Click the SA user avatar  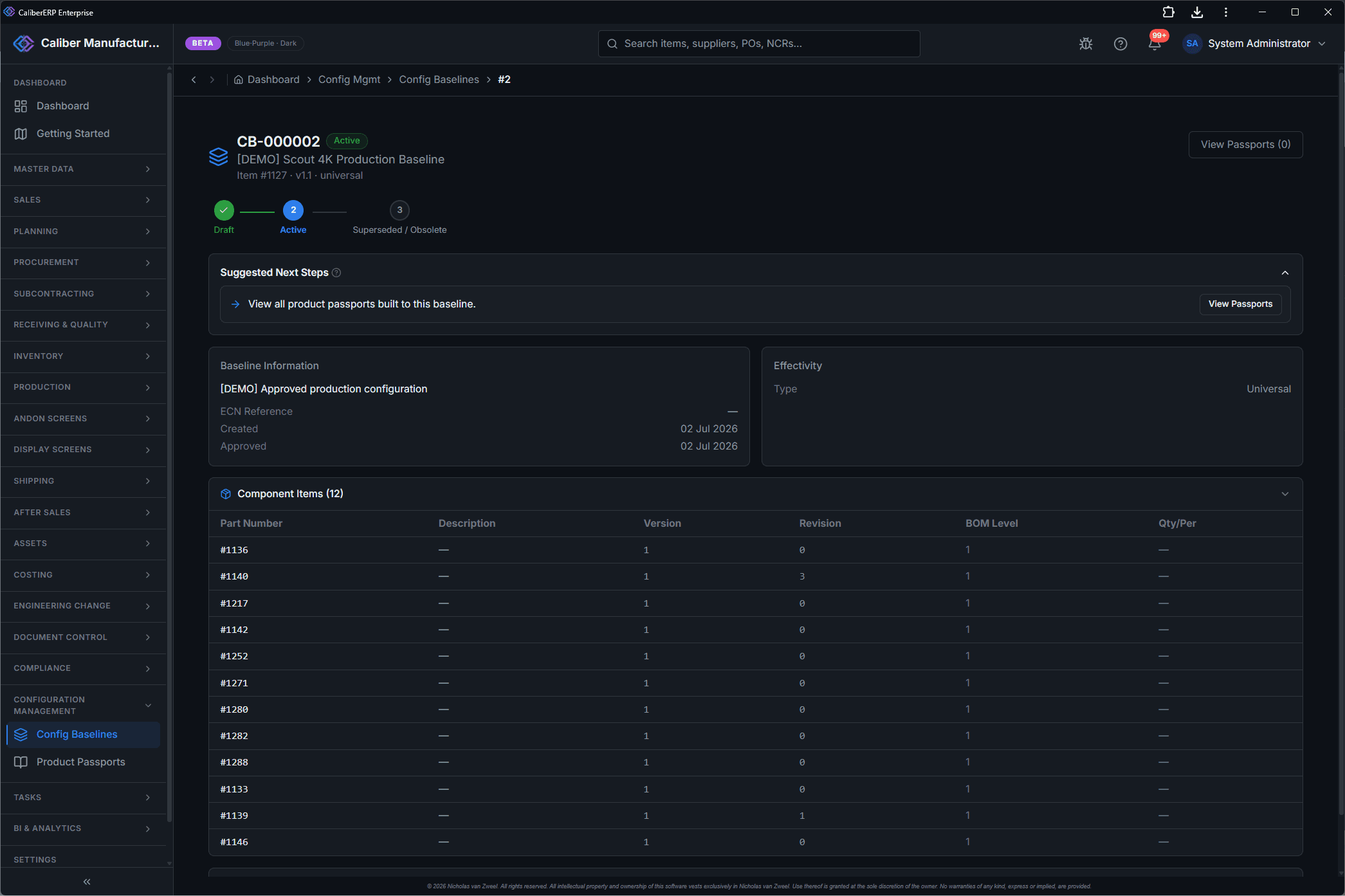coord(1192,44)
